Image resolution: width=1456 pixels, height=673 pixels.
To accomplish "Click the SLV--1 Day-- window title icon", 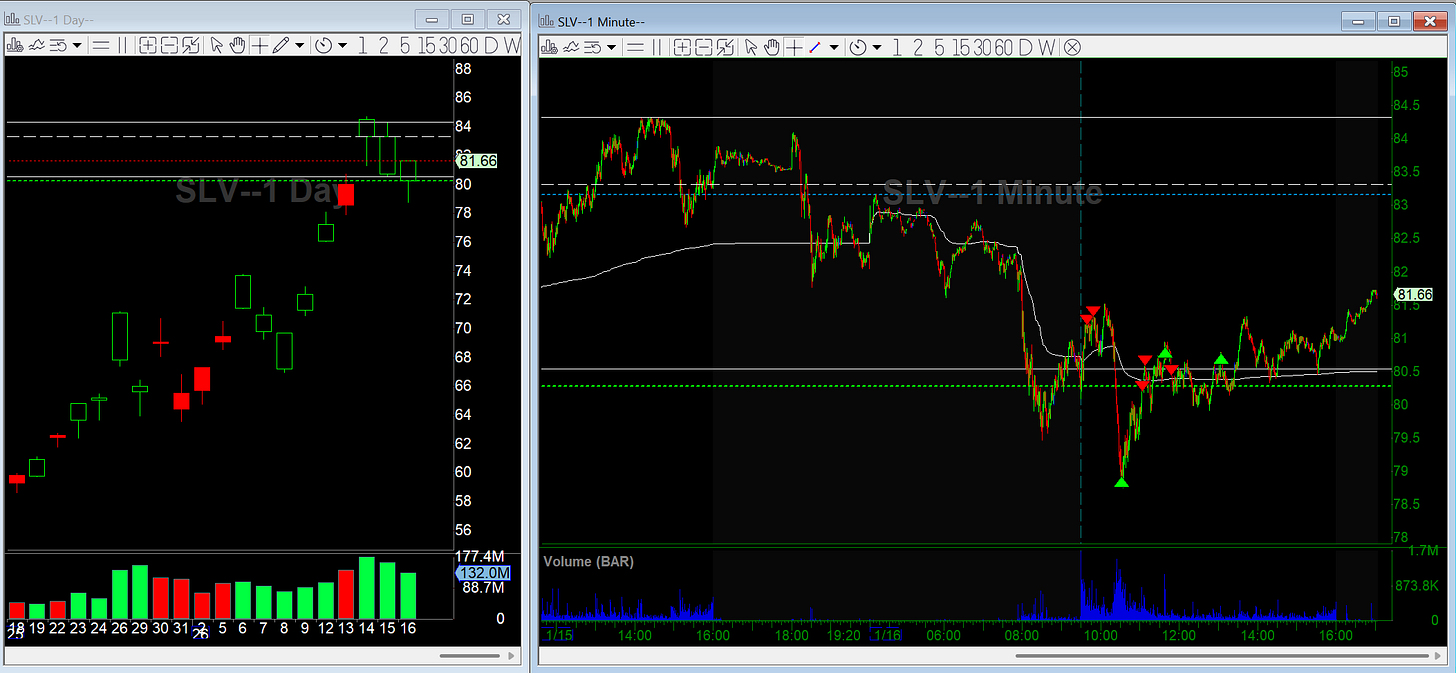I will coord(11,19).
